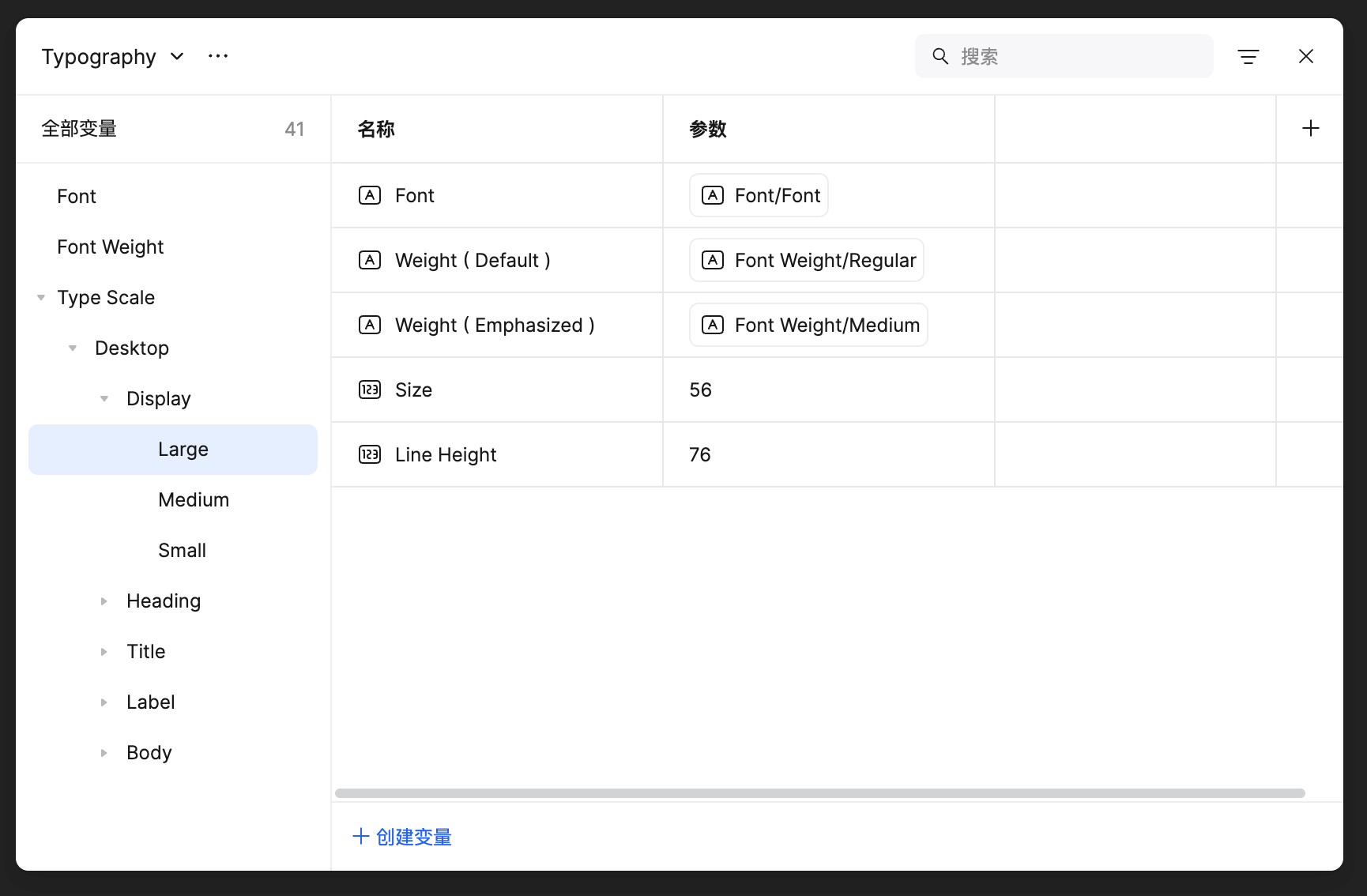Click the search magnifier icon
This screenshot has width=1367, height=896.
click(x=940, y=56)
